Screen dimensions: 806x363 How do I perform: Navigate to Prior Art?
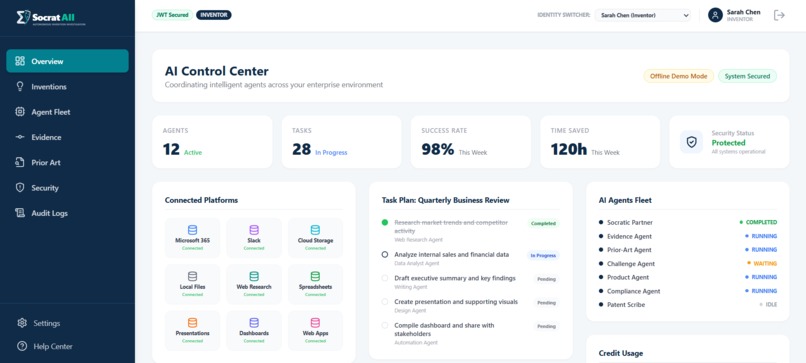[67, 162]
